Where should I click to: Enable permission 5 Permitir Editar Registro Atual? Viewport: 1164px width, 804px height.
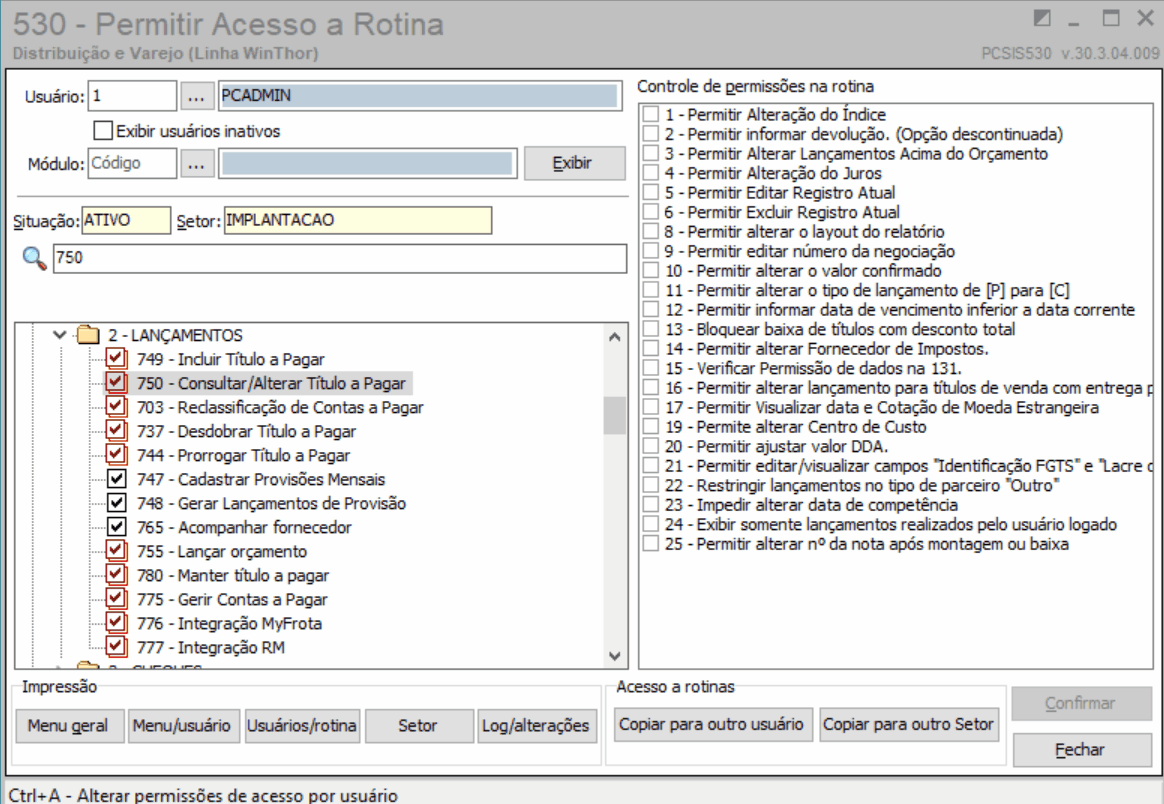coord(651,192)
